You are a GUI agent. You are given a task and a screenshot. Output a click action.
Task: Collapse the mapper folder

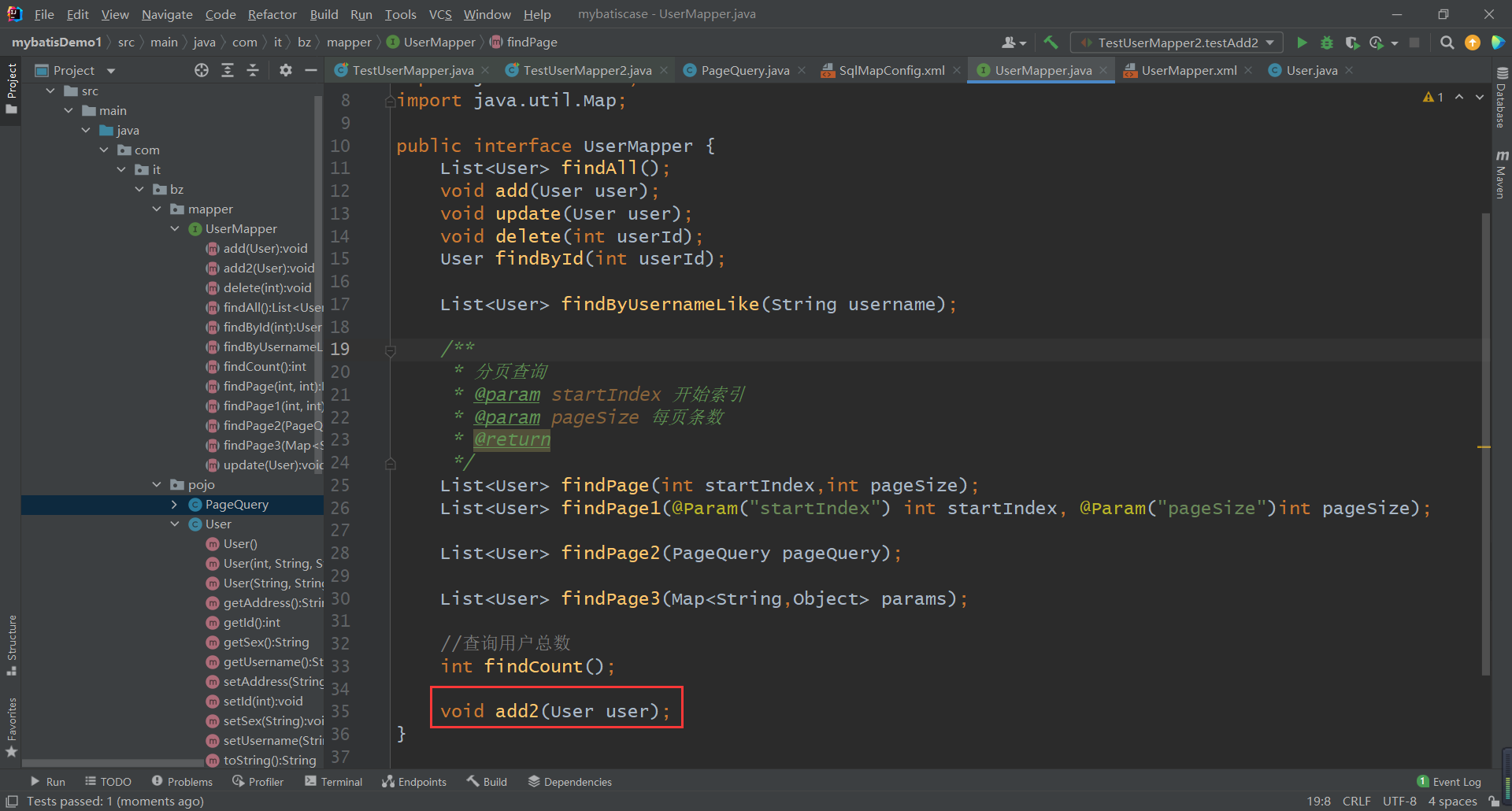coord(157,209)
